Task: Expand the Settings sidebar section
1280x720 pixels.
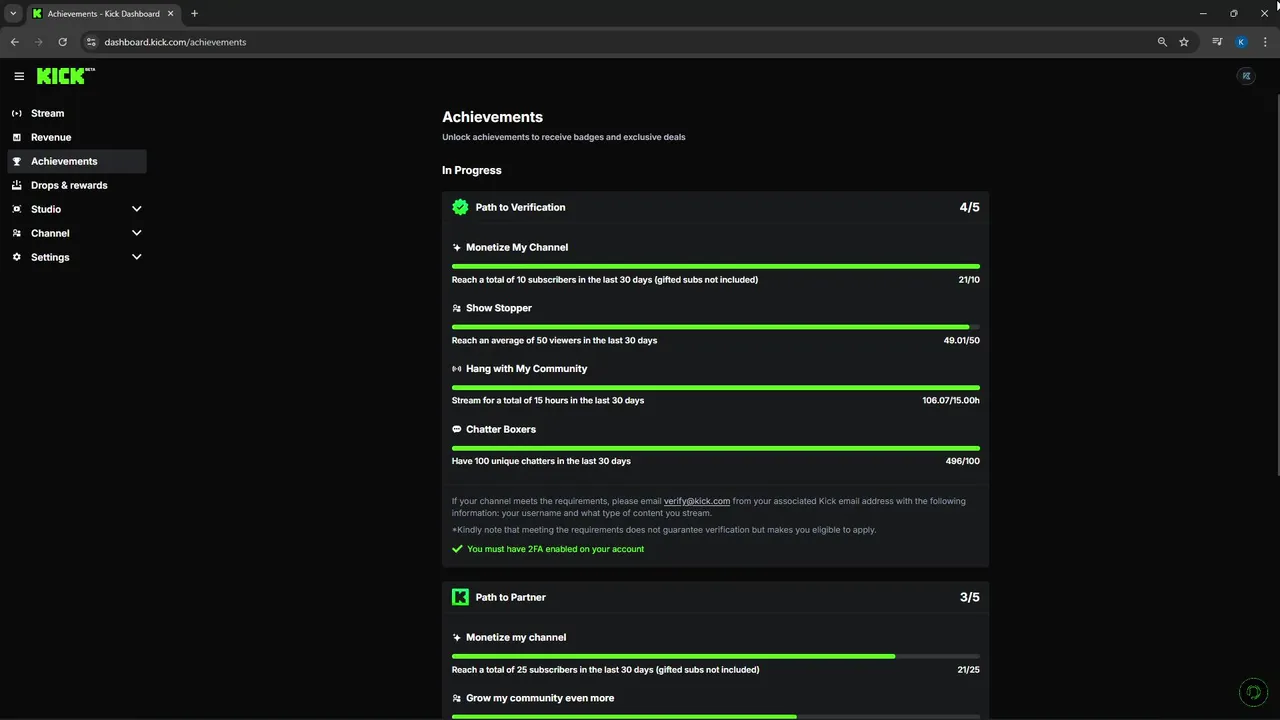Action: 137,257
